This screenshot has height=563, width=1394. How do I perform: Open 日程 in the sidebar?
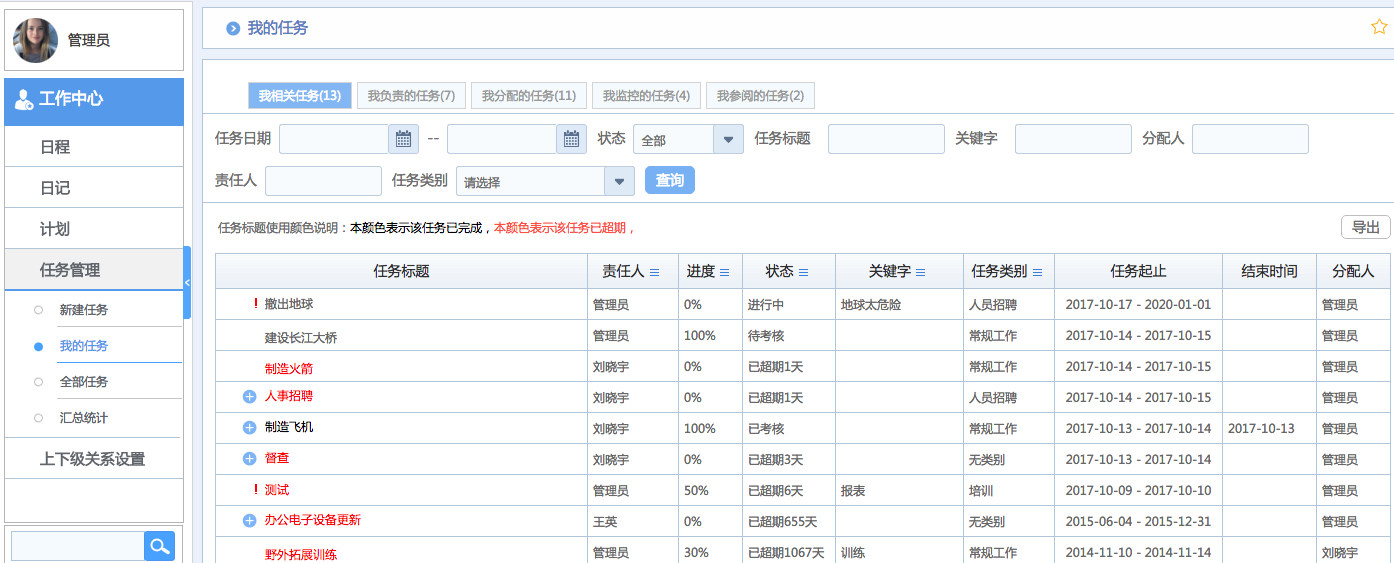tap(94, 147)
